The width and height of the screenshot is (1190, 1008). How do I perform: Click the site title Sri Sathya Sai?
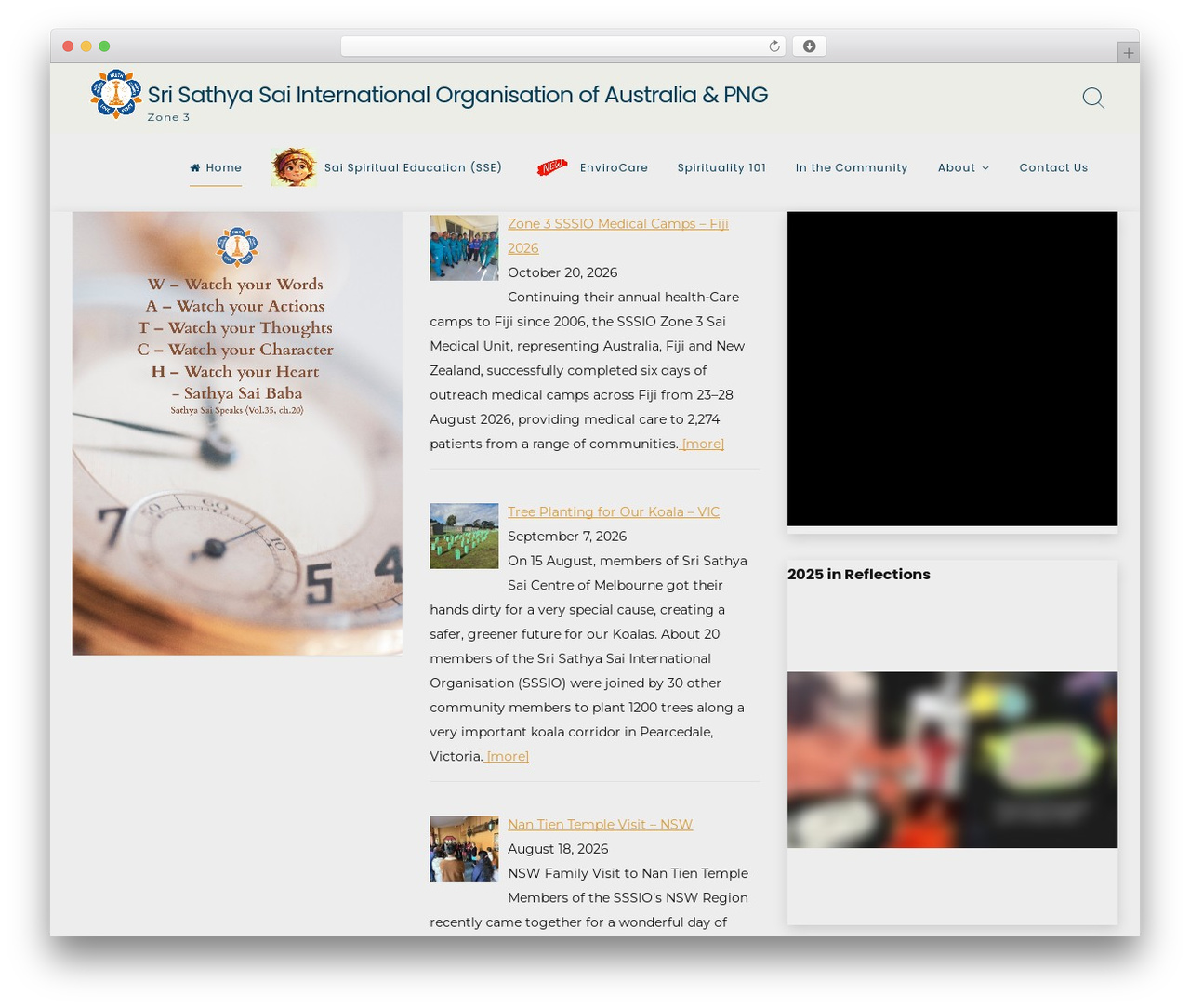point(457,95)
